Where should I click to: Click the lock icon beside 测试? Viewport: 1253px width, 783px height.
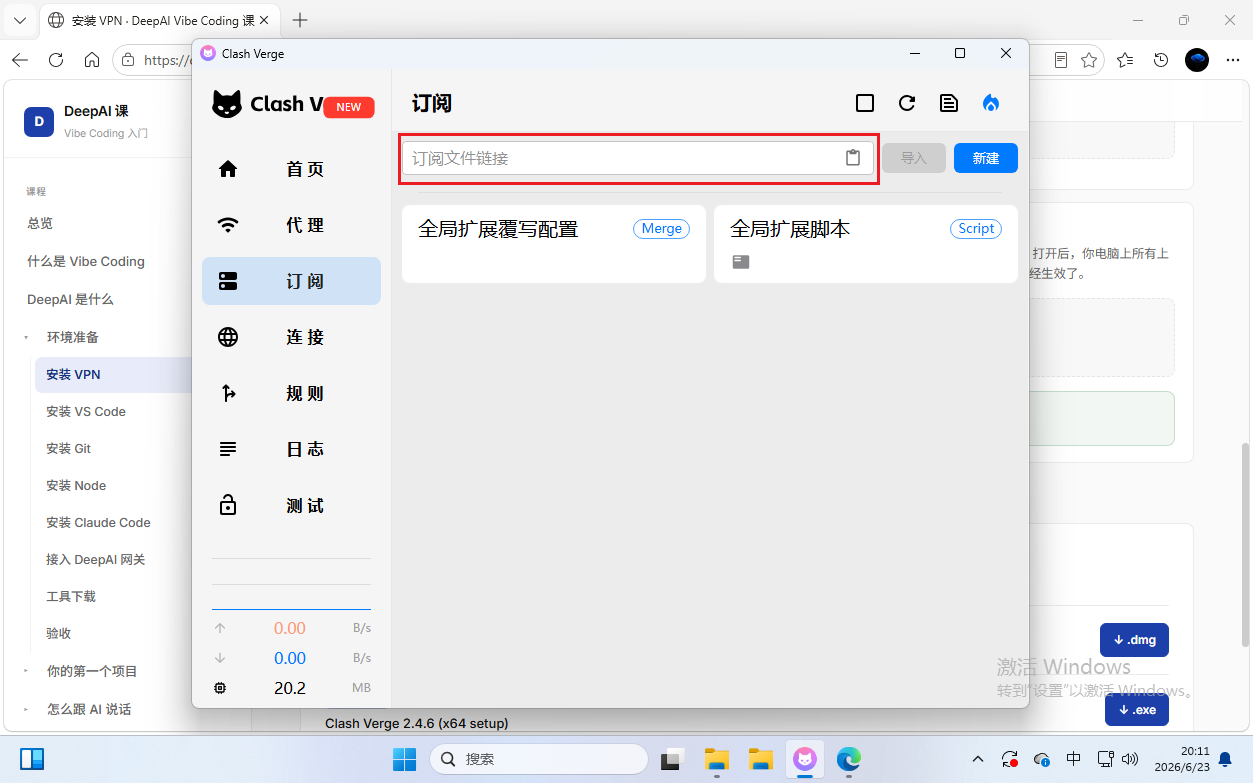tap(228, 505)
